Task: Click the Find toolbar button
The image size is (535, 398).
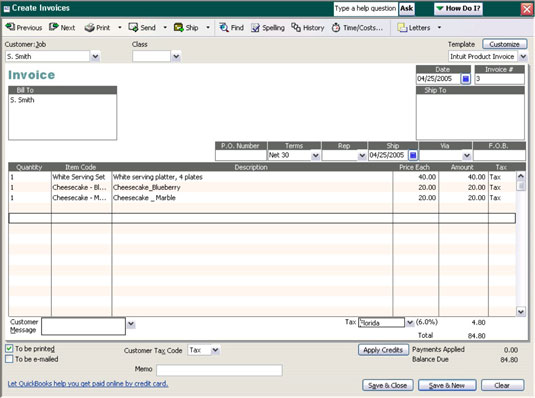Action: (232, 28)
